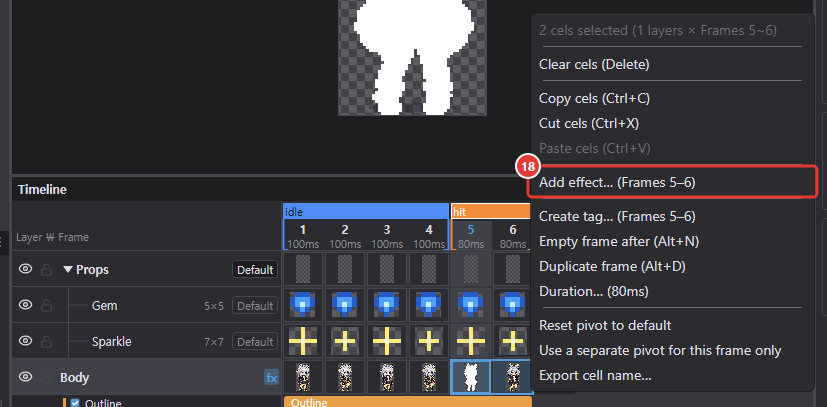Uncheck the Outline effect checkbox
This screenshot has height=407, width=827.
click(75, 403)
